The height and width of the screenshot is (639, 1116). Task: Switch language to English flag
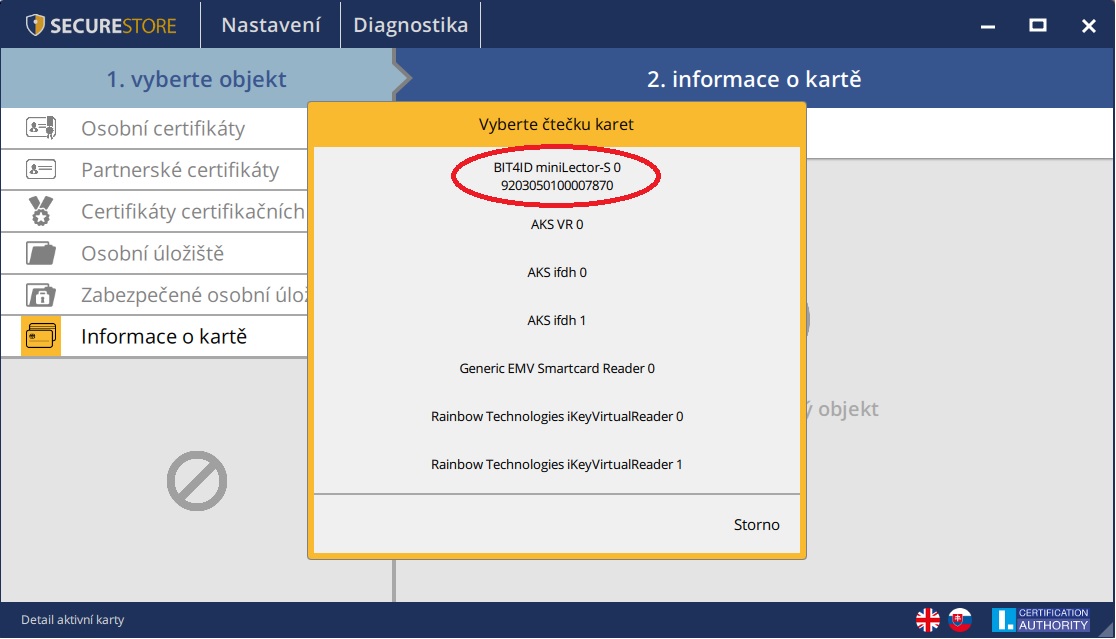pos(927,620)
